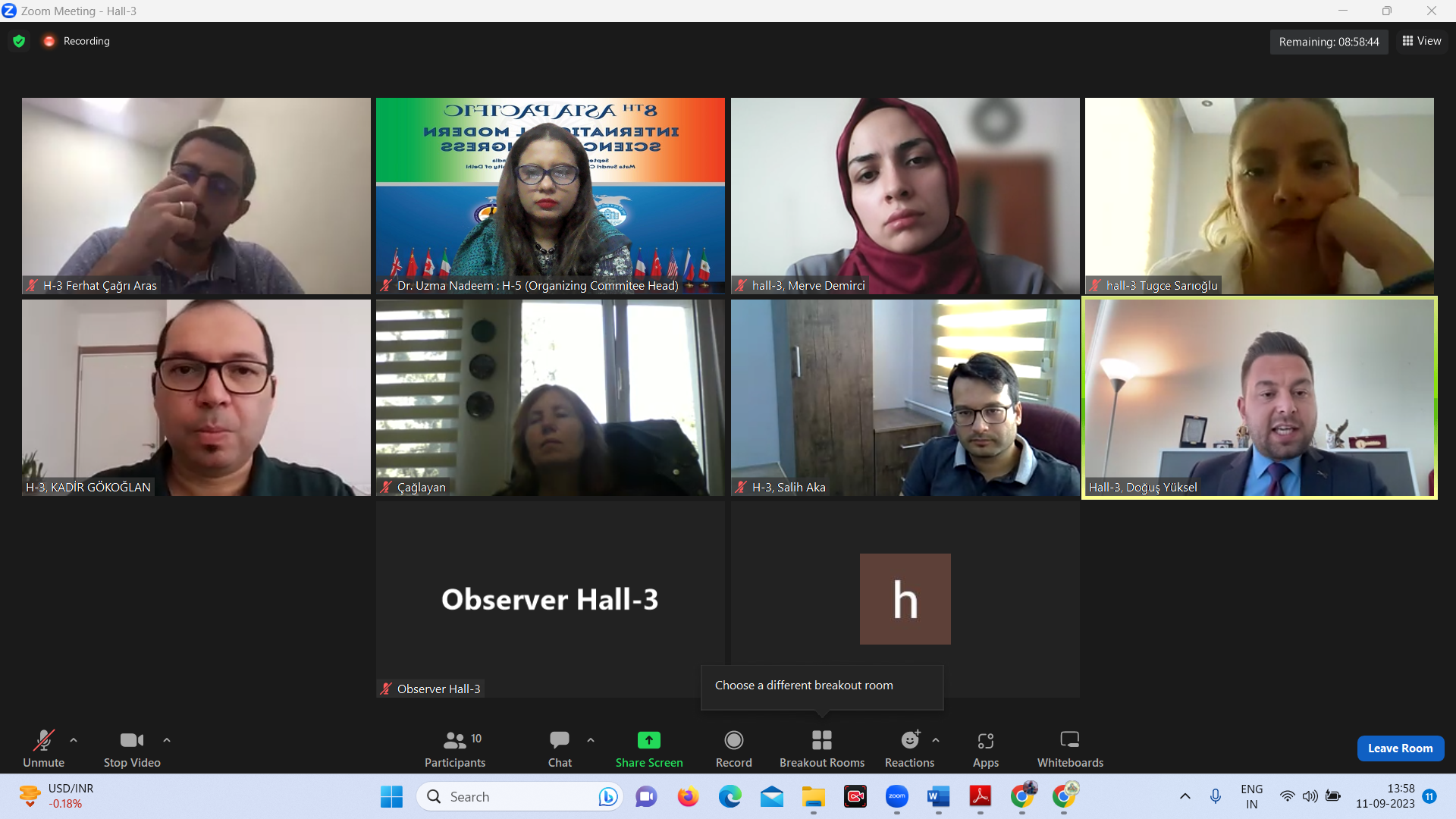The height and width of the screenshot is (819, 1456).
Task: Click the green encryption shield icon
Action: [19, 41]
